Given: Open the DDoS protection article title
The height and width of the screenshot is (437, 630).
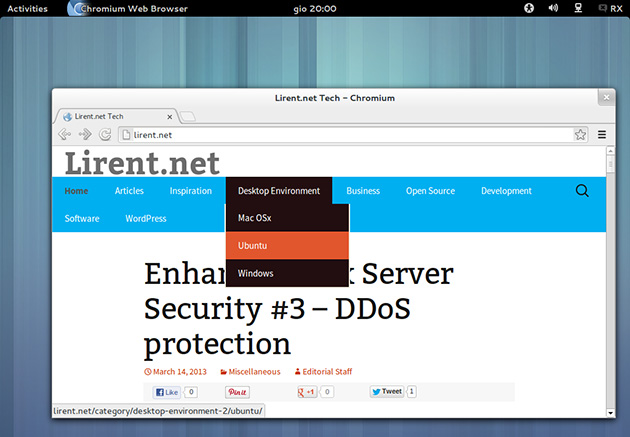Looking at the screenshot, I should tap(299, 308).
